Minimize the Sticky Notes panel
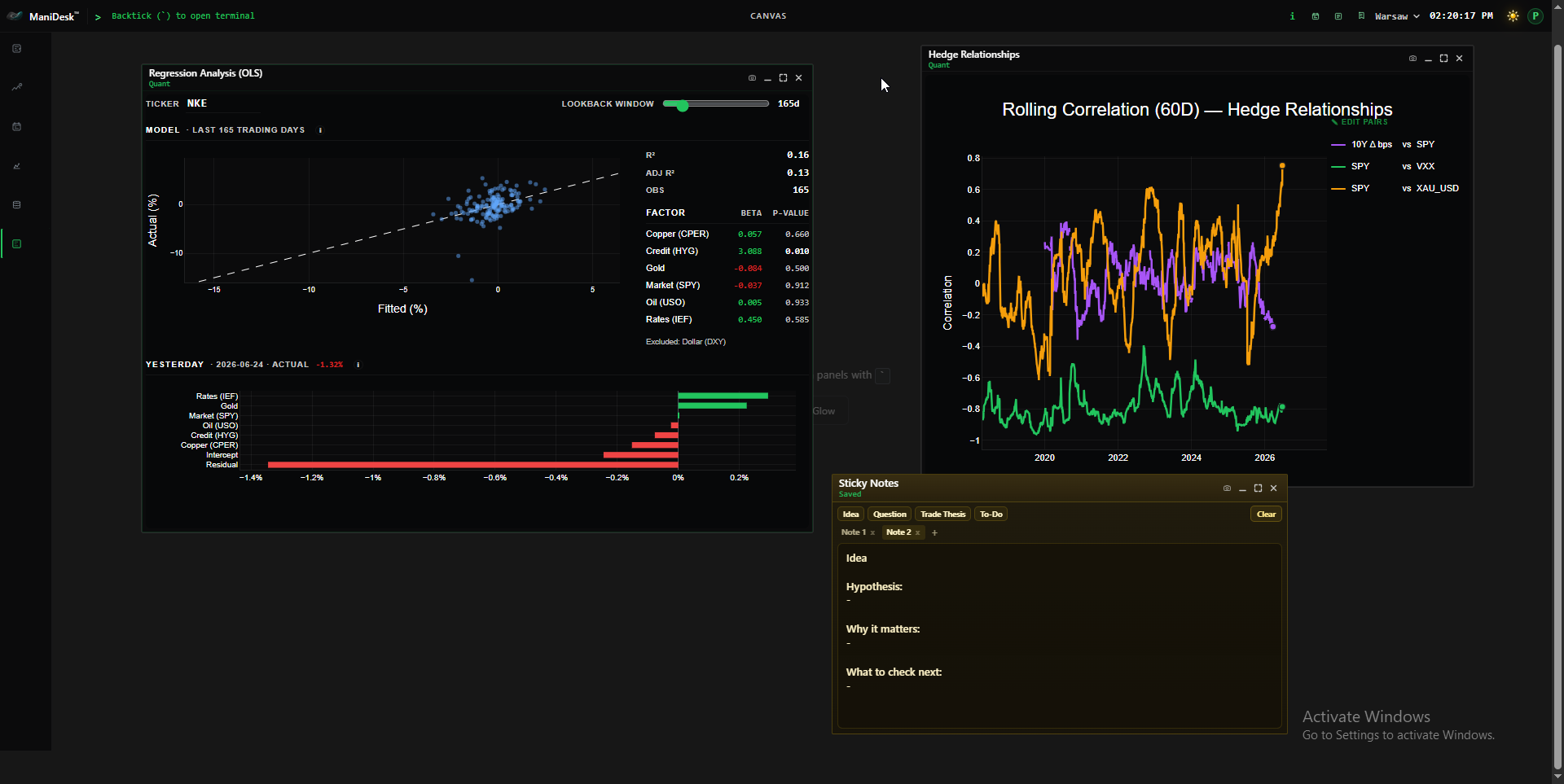Image resolution: width=1564 pixels, height=784 pixels. 1242,488
